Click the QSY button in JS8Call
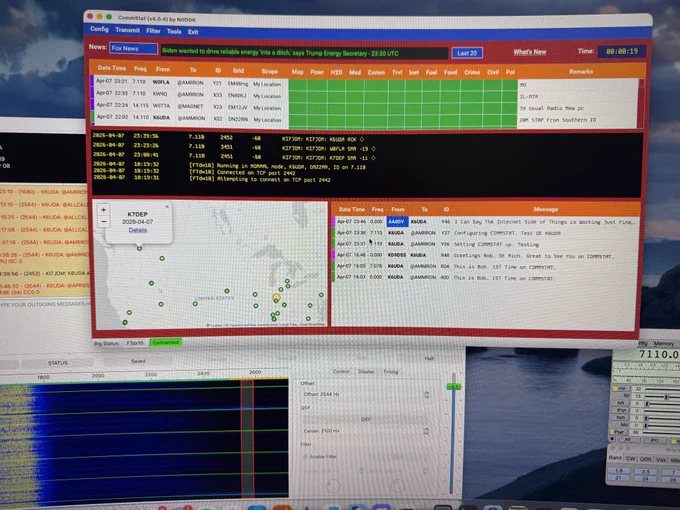Viewport: 680px width, 510px height. click(x=365, y=419)
